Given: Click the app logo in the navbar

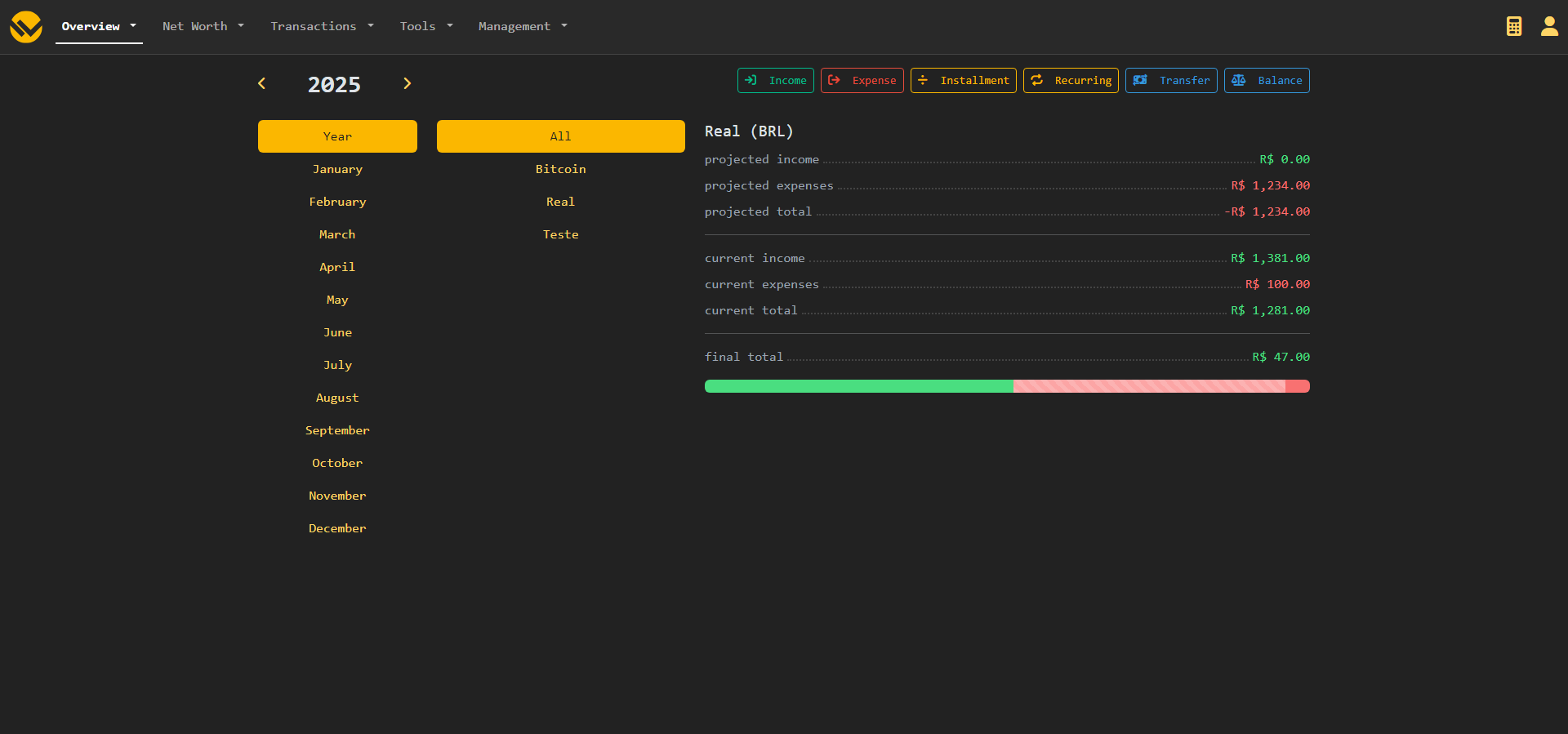Looking at the screenshot, I should pyautogui.click(x=26, y=27).
